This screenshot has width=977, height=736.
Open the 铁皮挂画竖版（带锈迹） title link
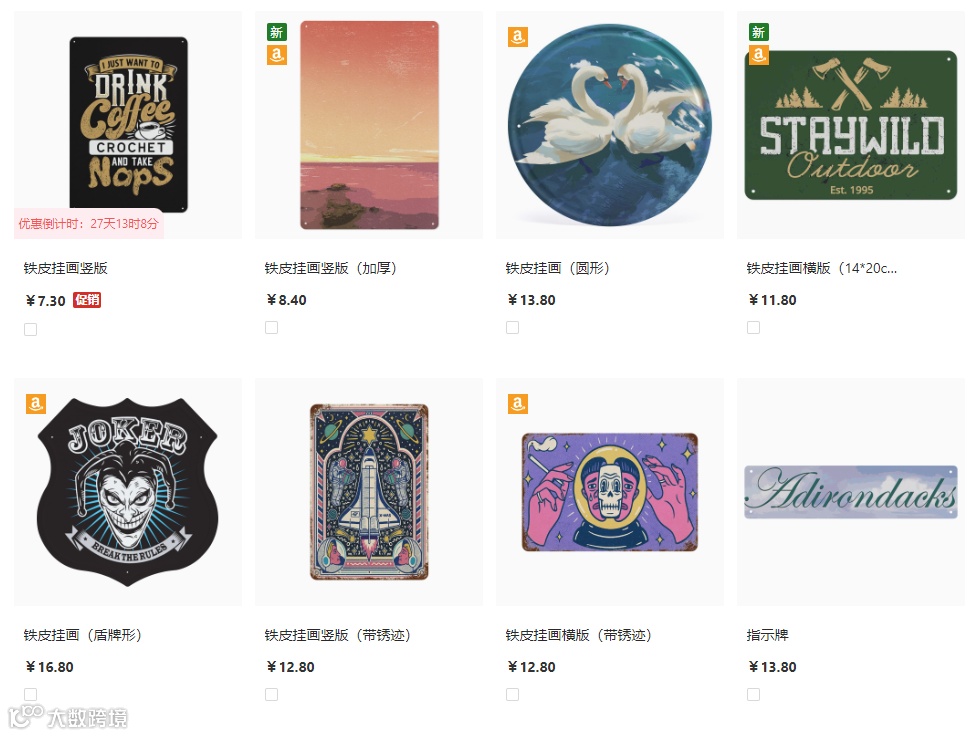[x=337, y=635]
